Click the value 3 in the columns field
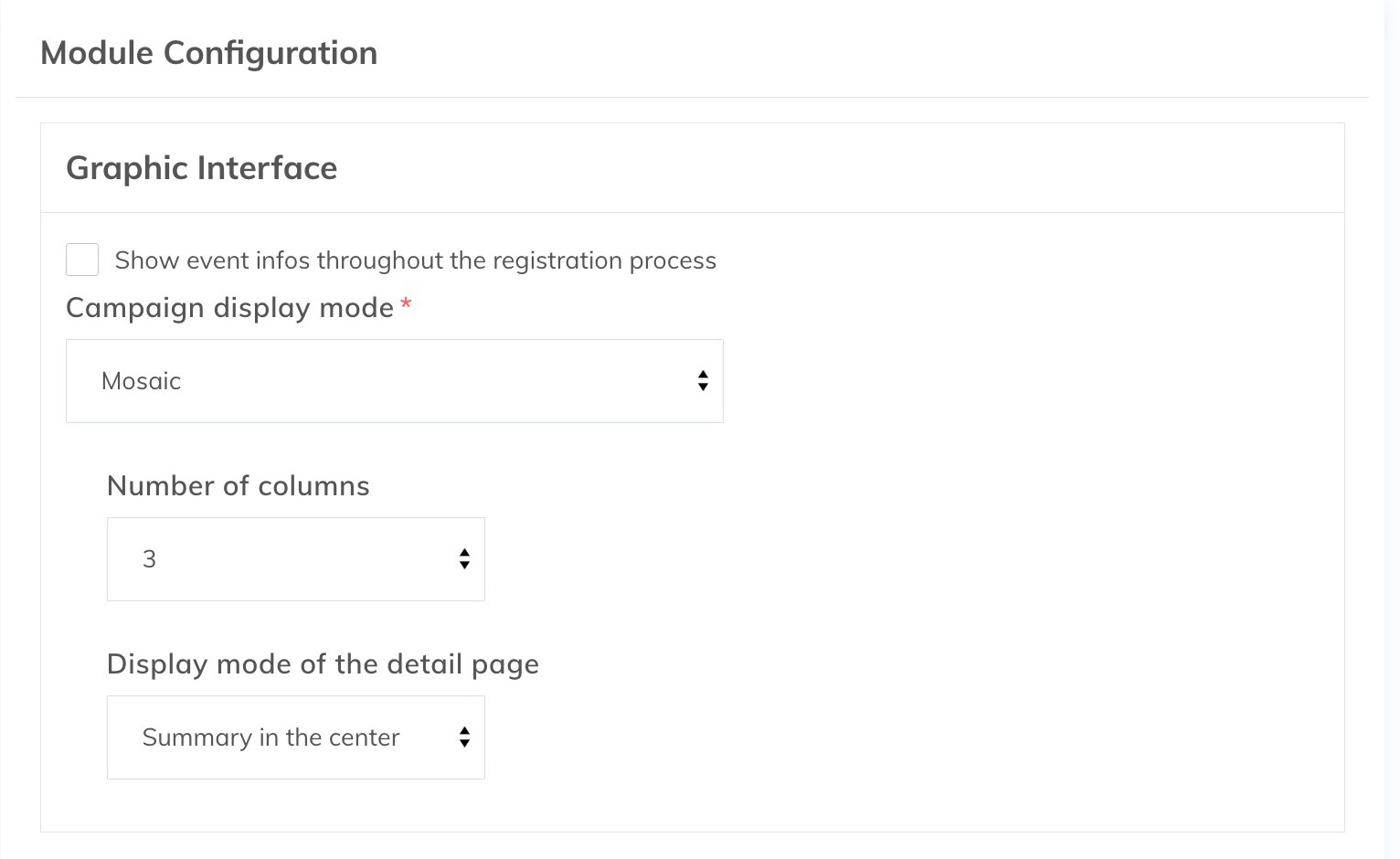1400x859 pixels. pos(149,558)
